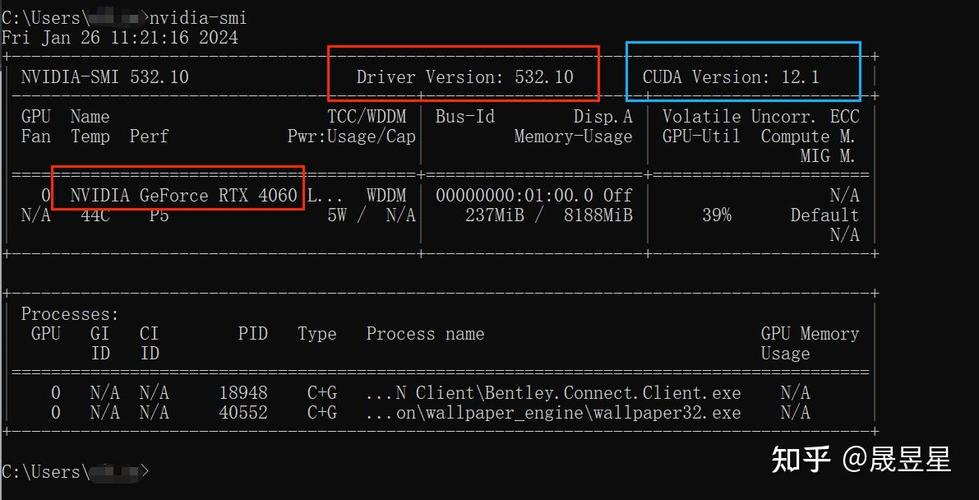This screenshot has height=500, width=979.
Task: Click the Processes section header
Action: click(70, 314)
